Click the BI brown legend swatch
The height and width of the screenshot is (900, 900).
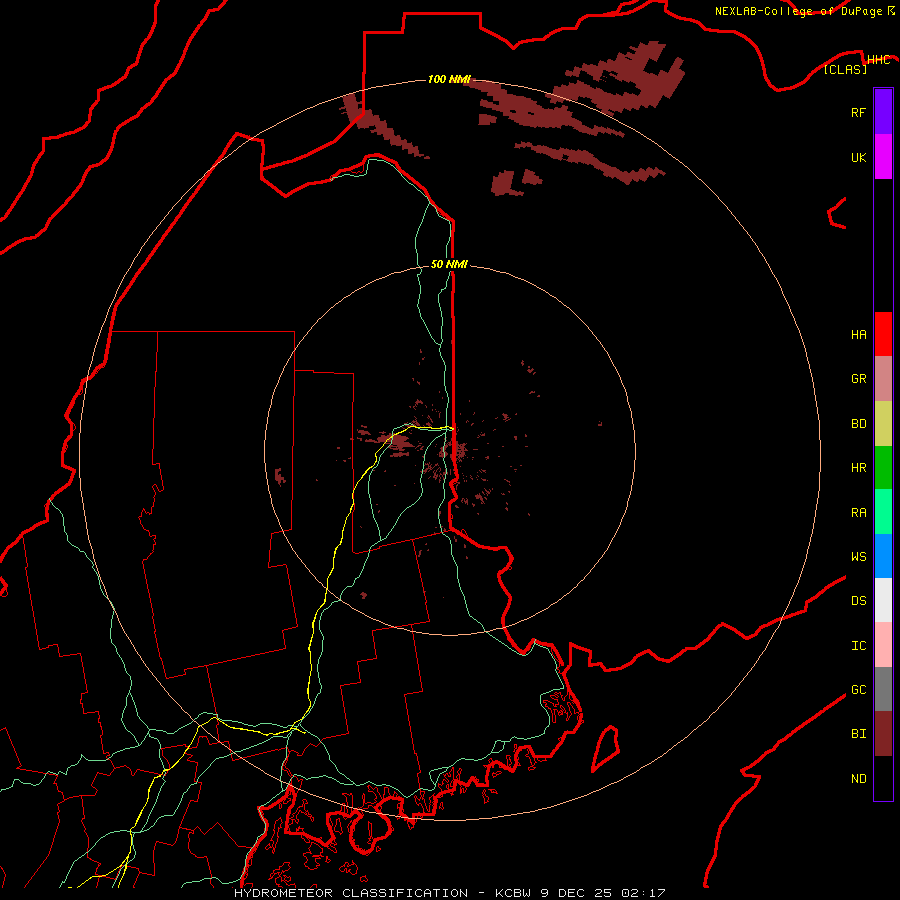[x=883, y=734]
